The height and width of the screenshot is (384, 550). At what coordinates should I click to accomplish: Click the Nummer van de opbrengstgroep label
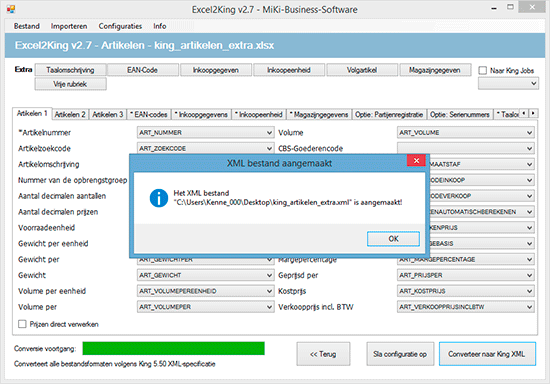[x=73, y=180]
